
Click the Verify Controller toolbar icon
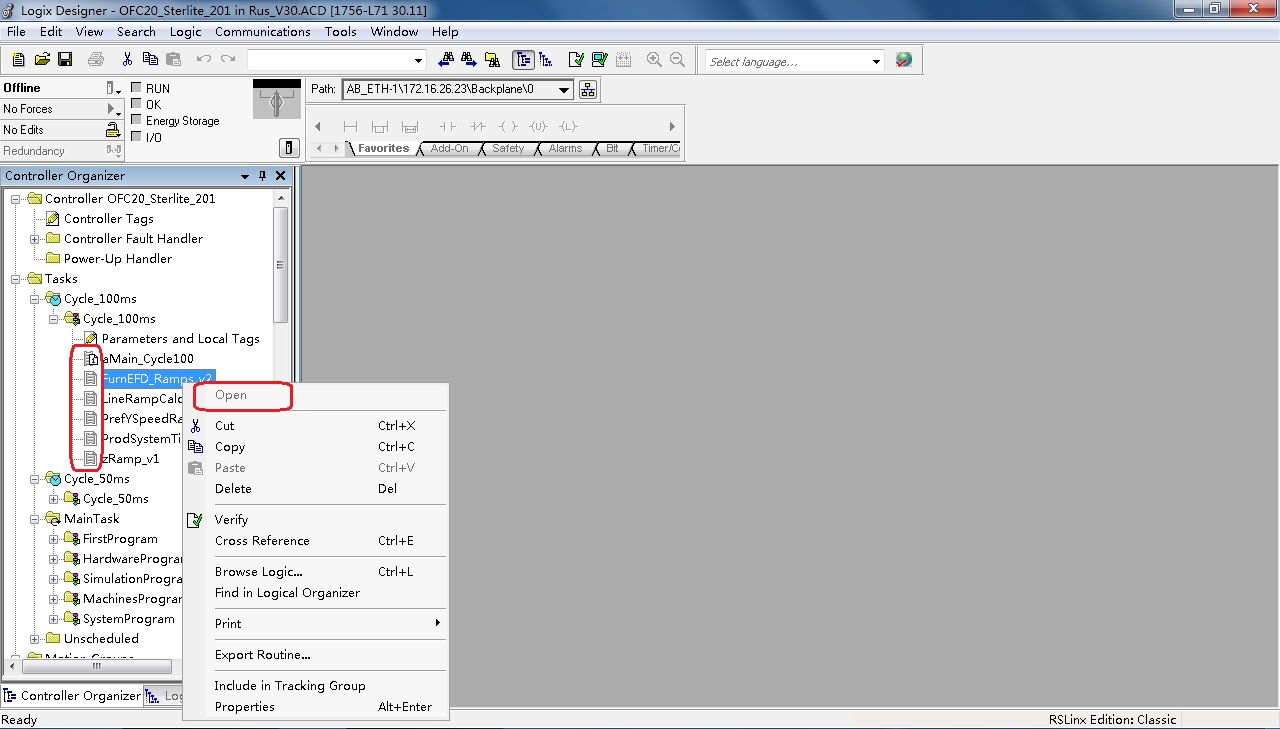(600, 60)
